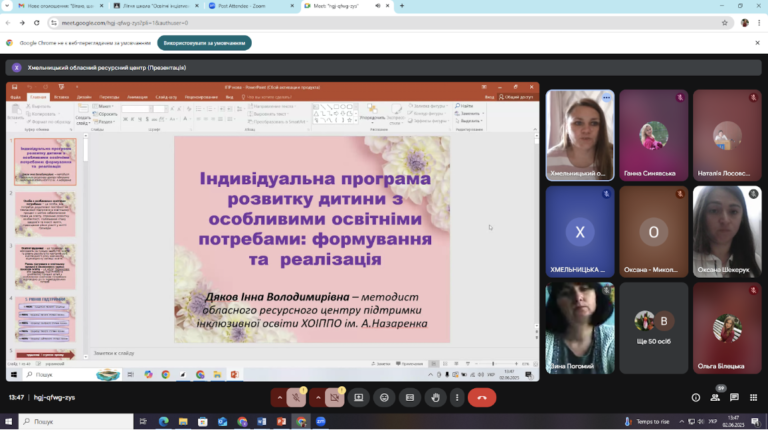Open meeting details info icon
The image size is (768, 432).
tap(696, 398)
